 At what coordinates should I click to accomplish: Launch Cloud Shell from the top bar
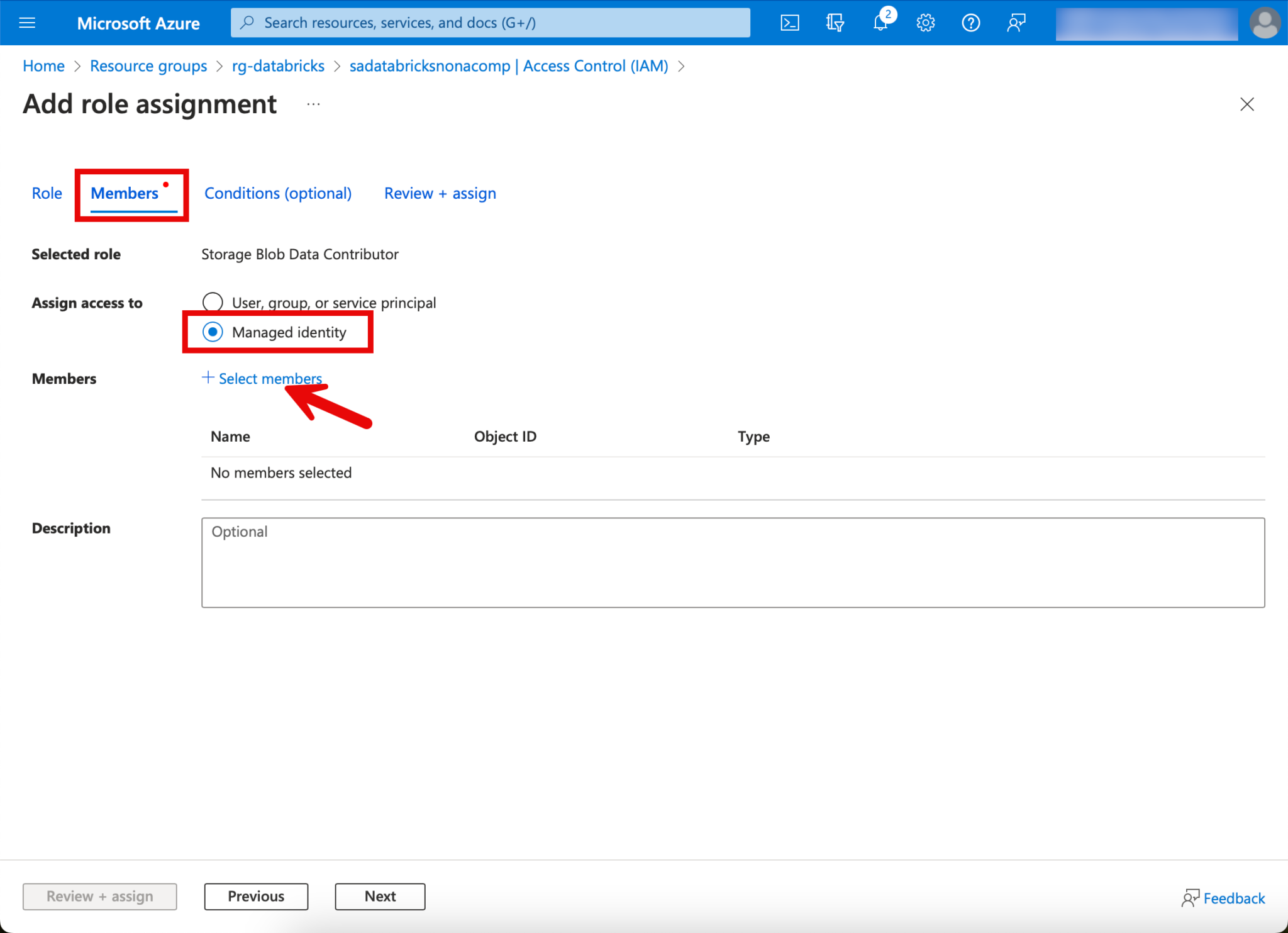(789, 23)
